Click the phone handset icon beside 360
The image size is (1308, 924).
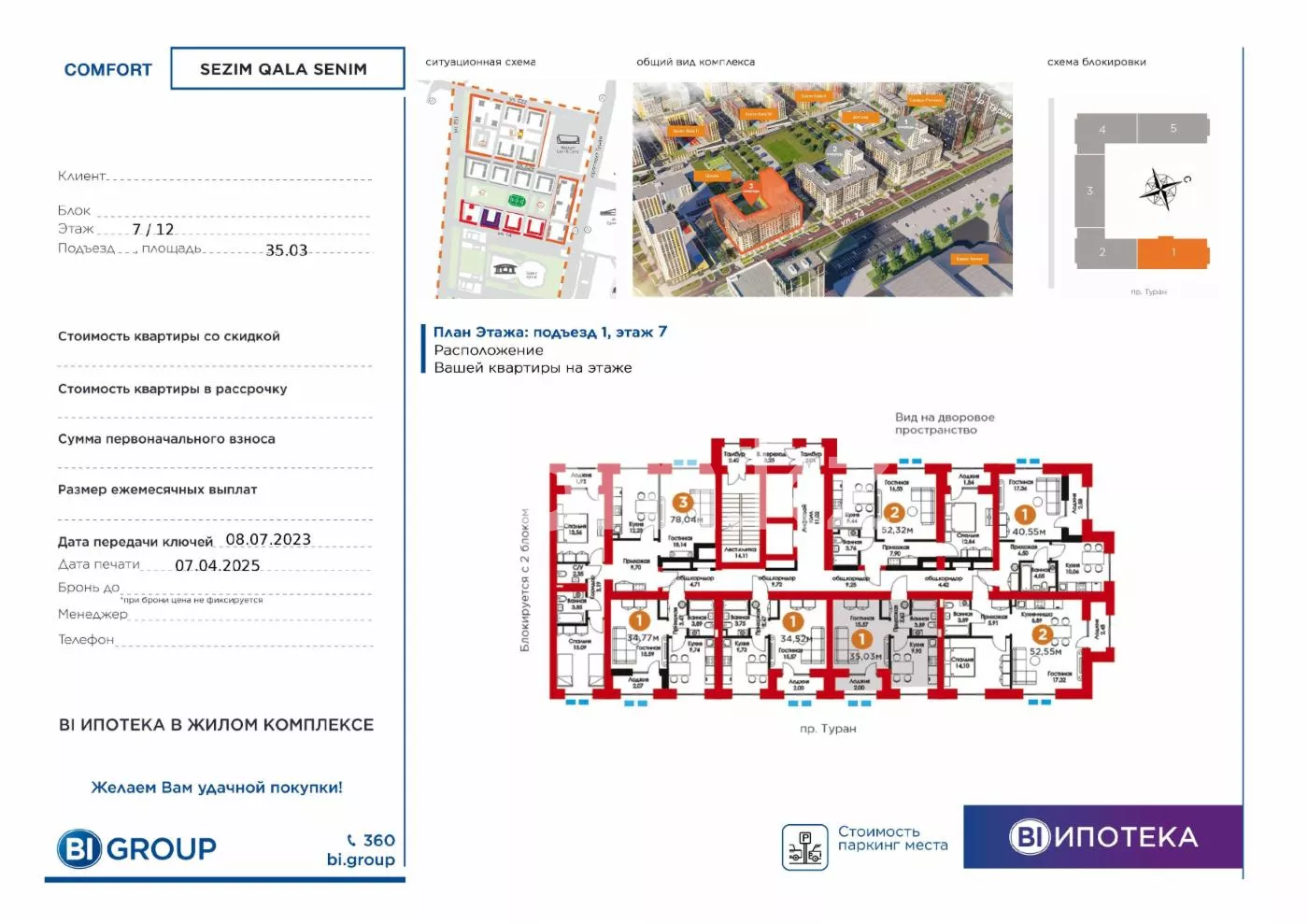pyautogui.click(x=351, y=840)
